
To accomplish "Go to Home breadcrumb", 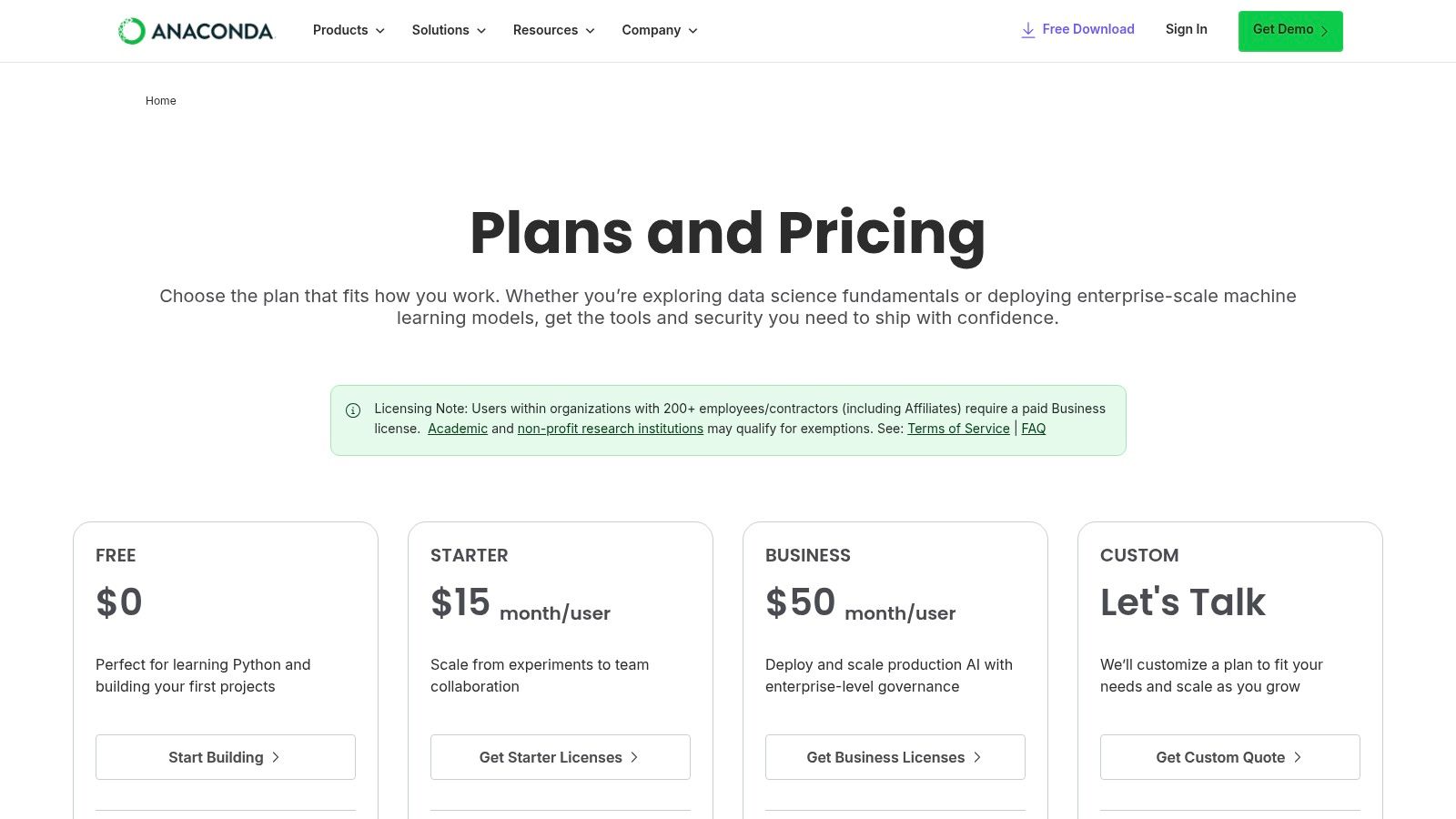I will (161, 101).
